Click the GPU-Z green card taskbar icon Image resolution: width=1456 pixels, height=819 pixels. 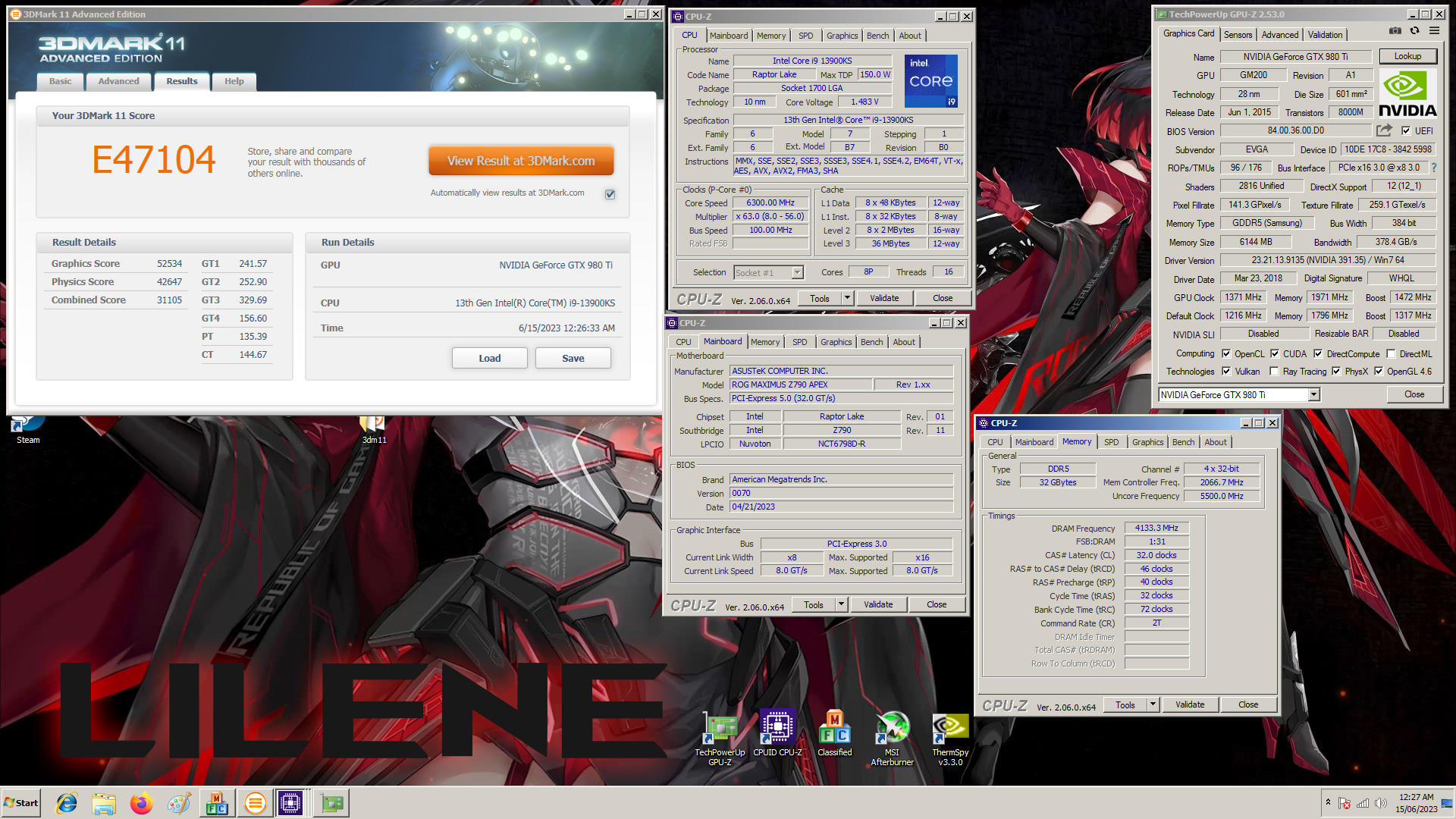click(332, 803)
